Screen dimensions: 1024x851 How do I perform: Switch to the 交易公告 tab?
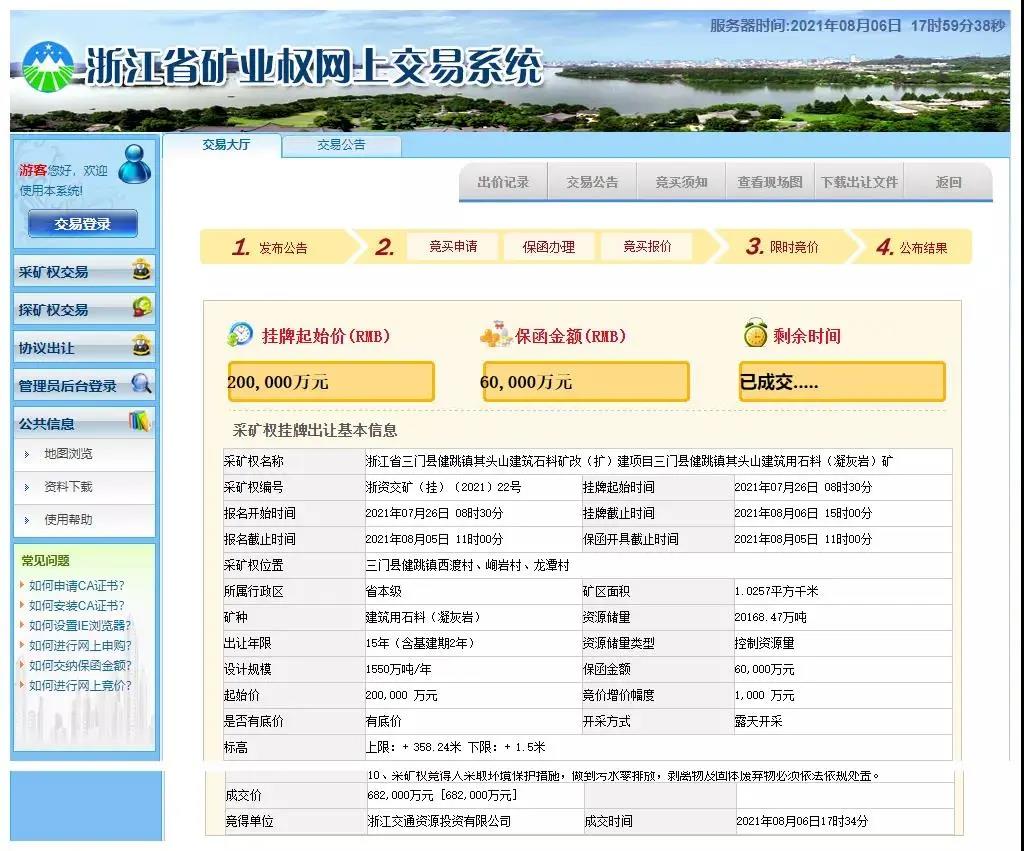coord(341,145)
